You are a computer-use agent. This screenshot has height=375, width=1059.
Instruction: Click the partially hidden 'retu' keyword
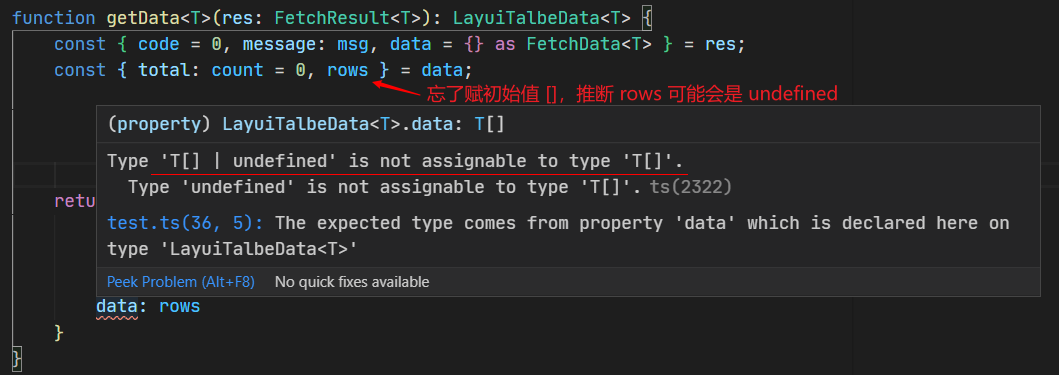tap(75, 201)
